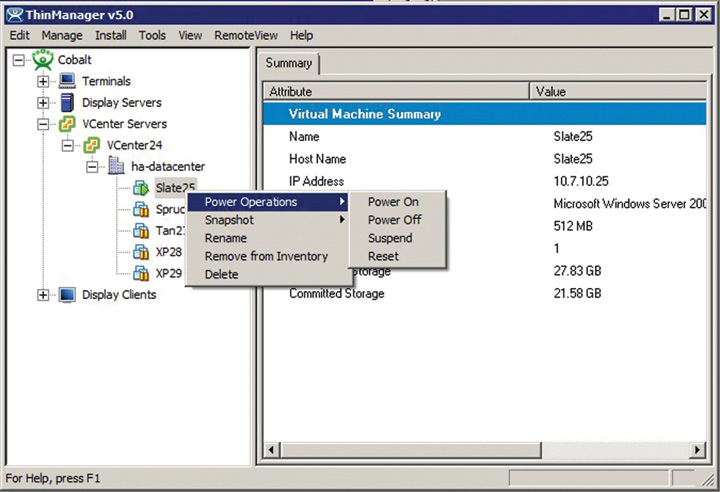Select the Terminals tree label

(x=106, y=81)
